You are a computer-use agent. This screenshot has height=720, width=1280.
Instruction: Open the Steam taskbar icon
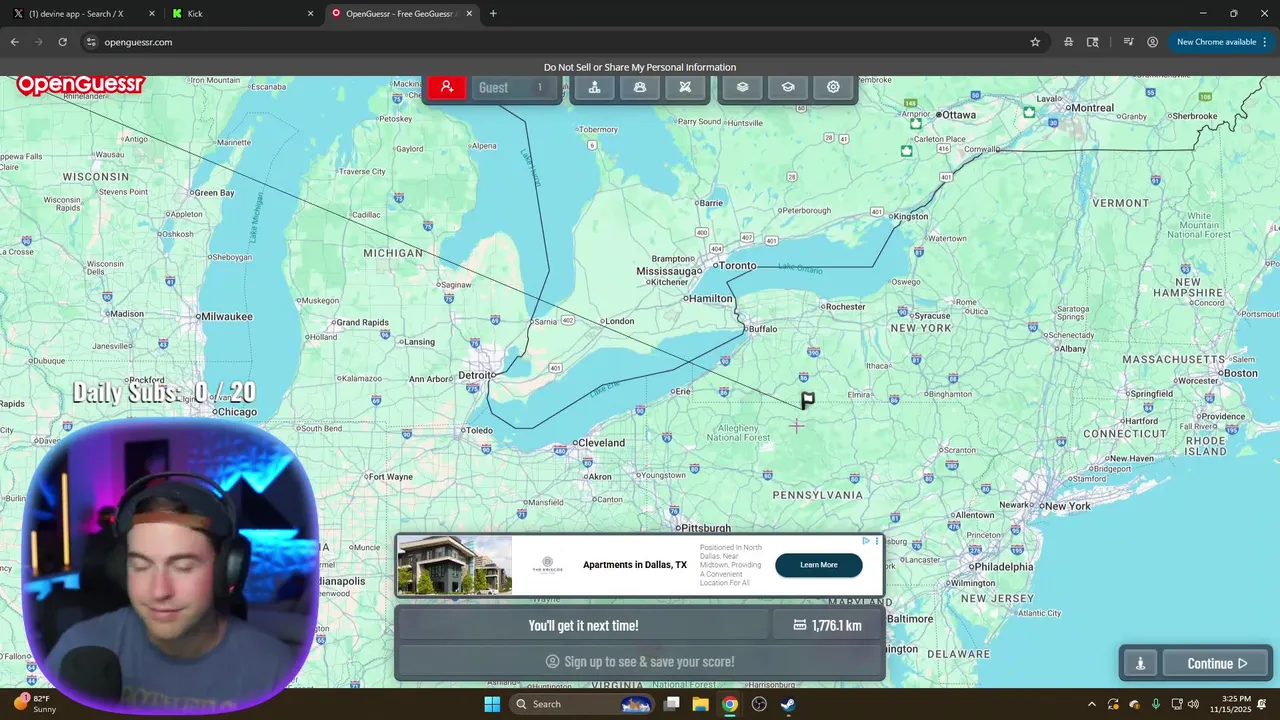click(788, 704)
